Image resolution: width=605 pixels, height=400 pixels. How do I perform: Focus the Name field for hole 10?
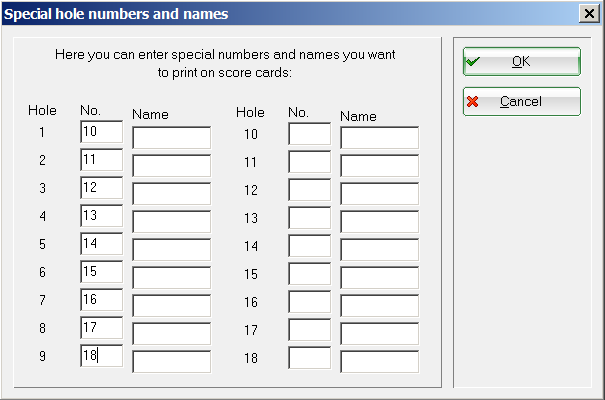tap(379, 138)
